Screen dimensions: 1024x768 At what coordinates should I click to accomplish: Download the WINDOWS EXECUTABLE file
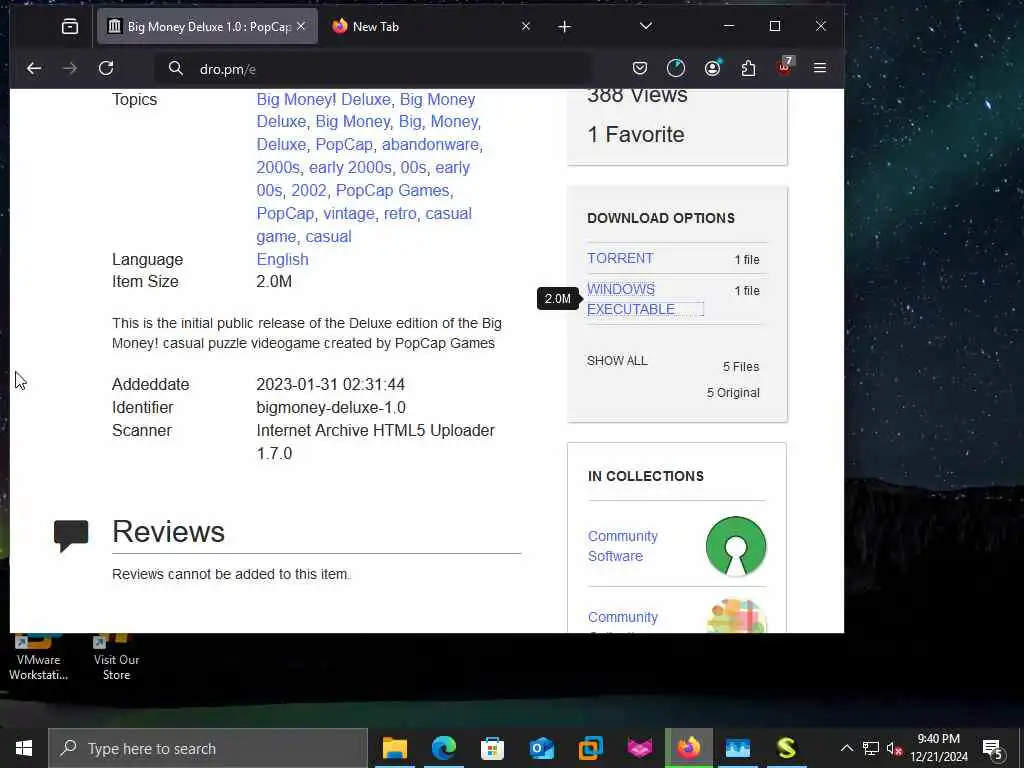pyautogui.click(x=631, y=299)
